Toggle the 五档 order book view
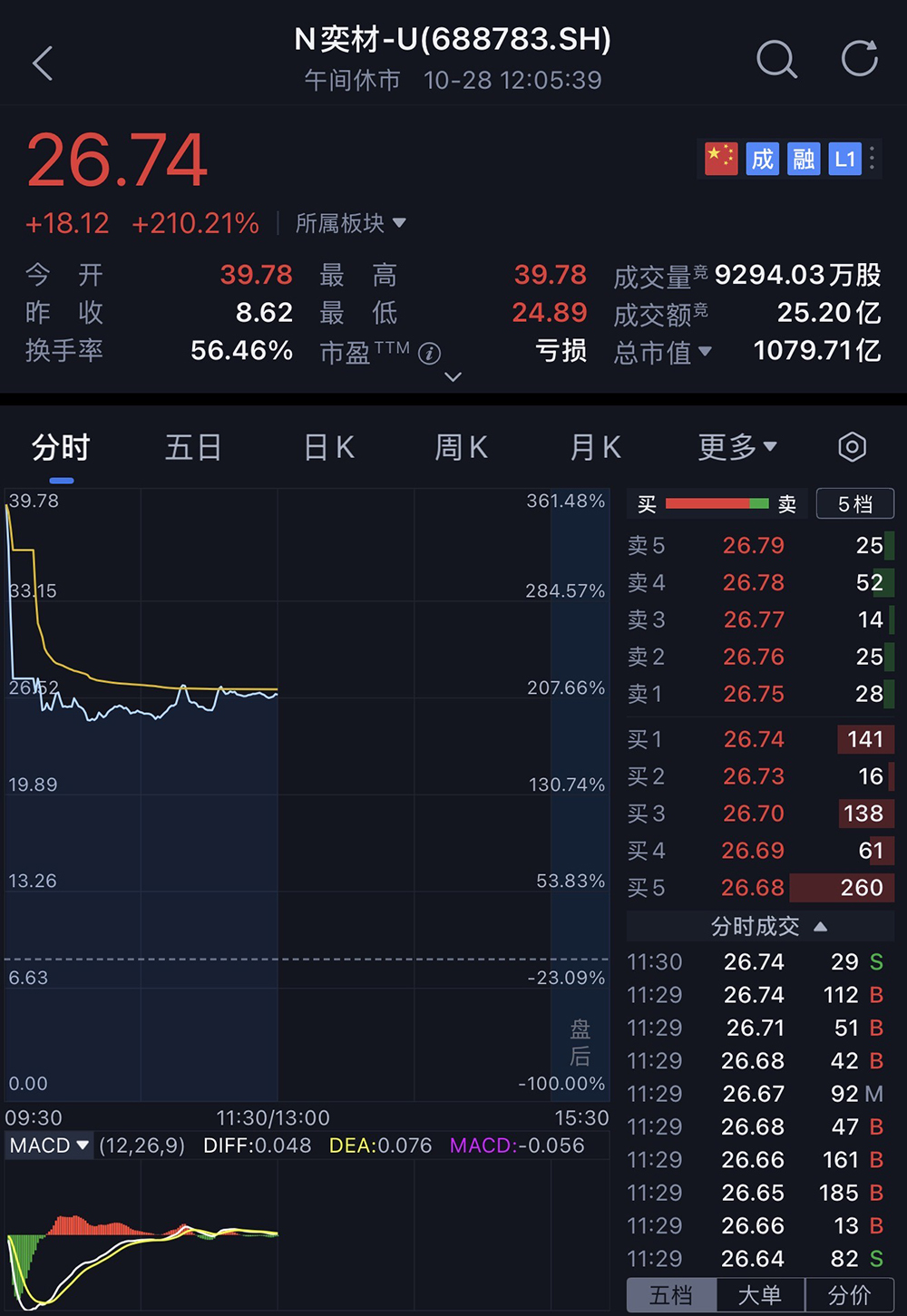The height and width of the screenshot is (1316, 907). (670, 1294)
